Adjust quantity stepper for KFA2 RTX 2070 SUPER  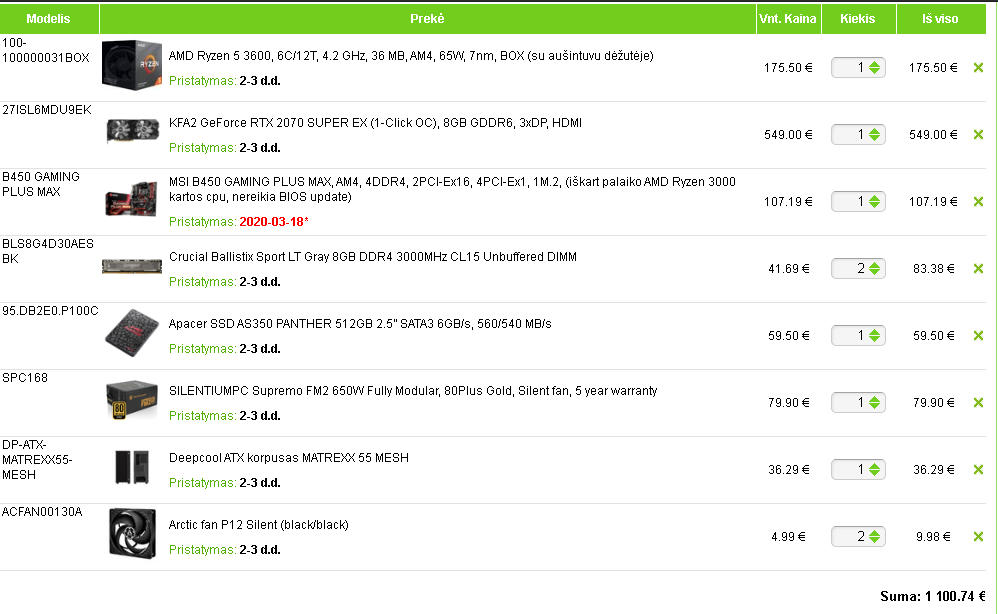(875, 134)
